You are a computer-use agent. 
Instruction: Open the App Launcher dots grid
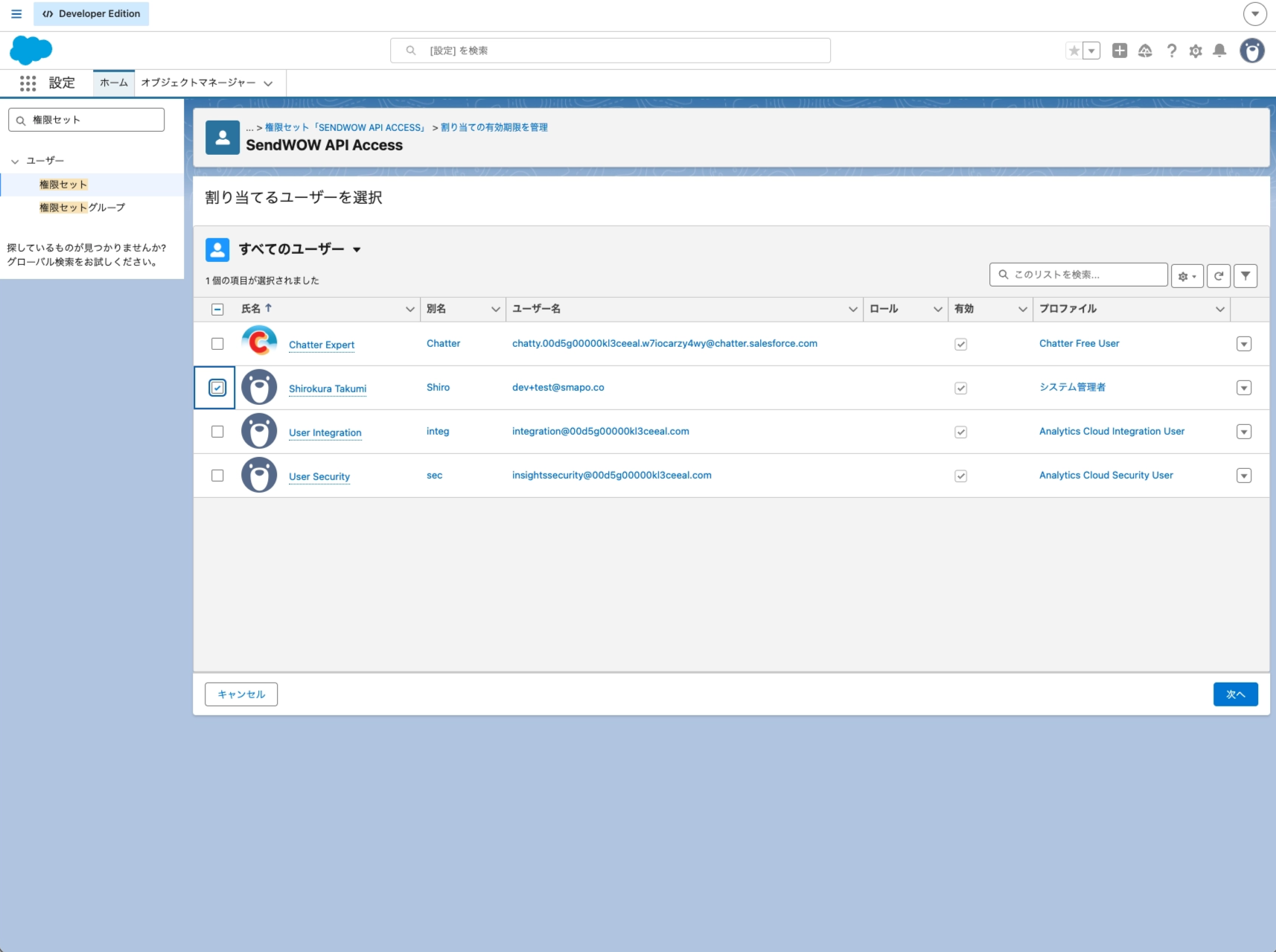click(28, 83)
